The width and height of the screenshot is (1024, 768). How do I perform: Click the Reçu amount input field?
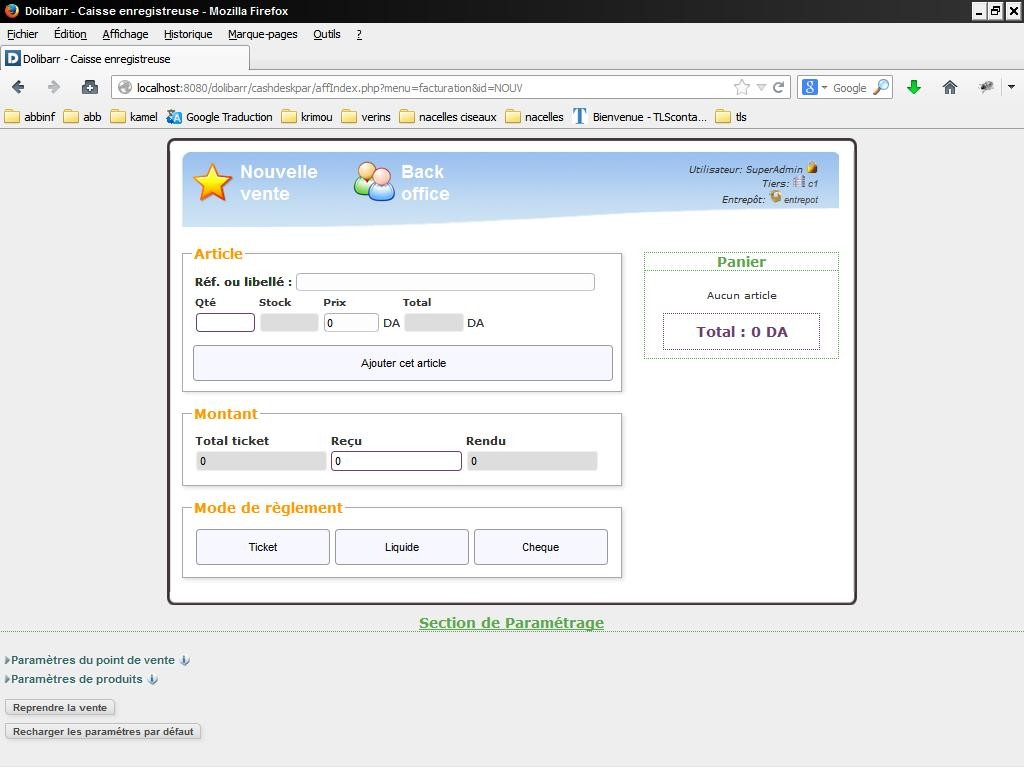coord(396,461)
